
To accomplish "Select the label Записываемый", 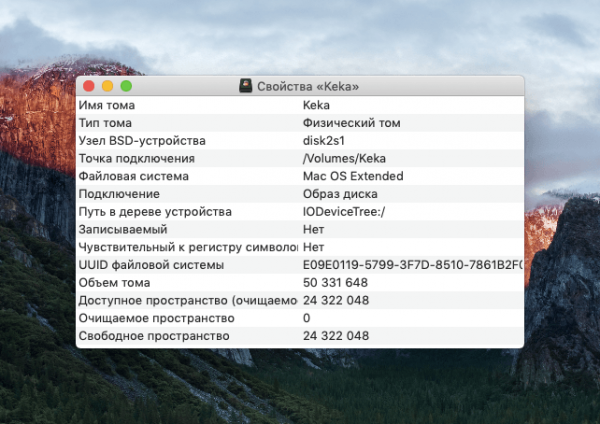I will (123, 229).
